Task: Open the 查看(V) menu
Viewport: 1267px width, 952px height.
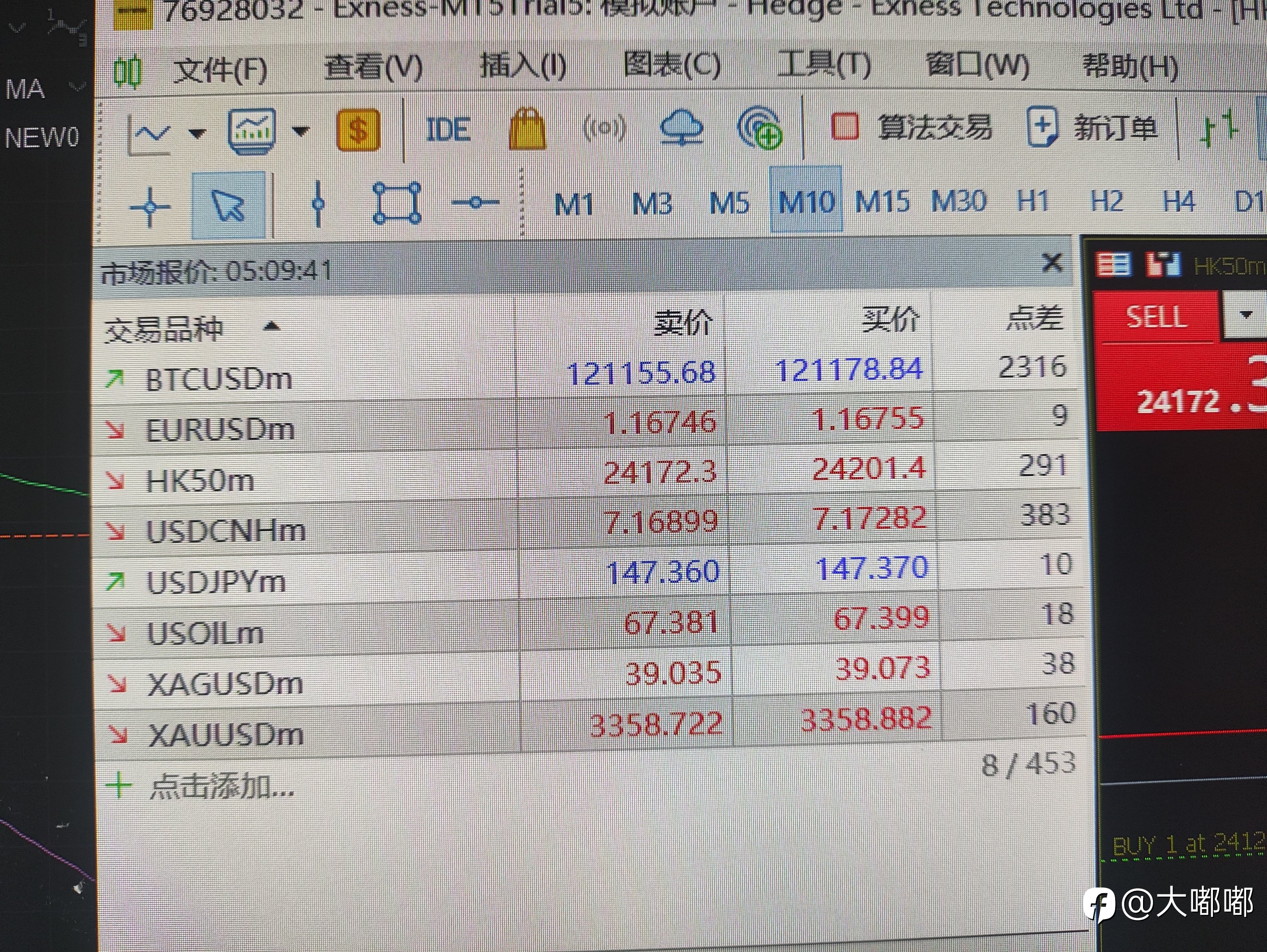Action: click(x=374, y=68)
